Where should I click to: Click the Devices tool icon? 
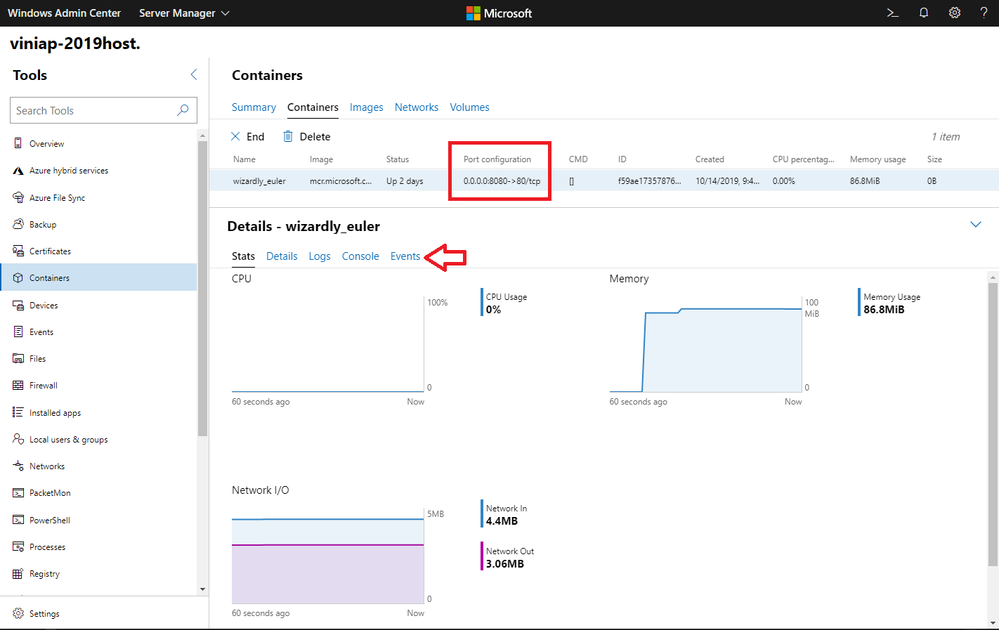[x=18, y=305]
